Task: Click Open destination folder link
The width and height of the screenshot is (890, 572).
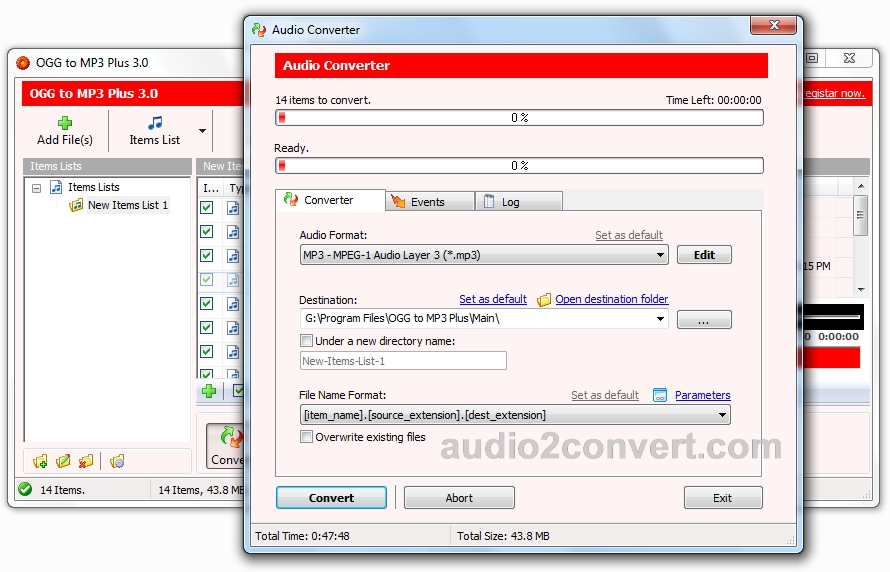Action: click(x=612, y=299)
